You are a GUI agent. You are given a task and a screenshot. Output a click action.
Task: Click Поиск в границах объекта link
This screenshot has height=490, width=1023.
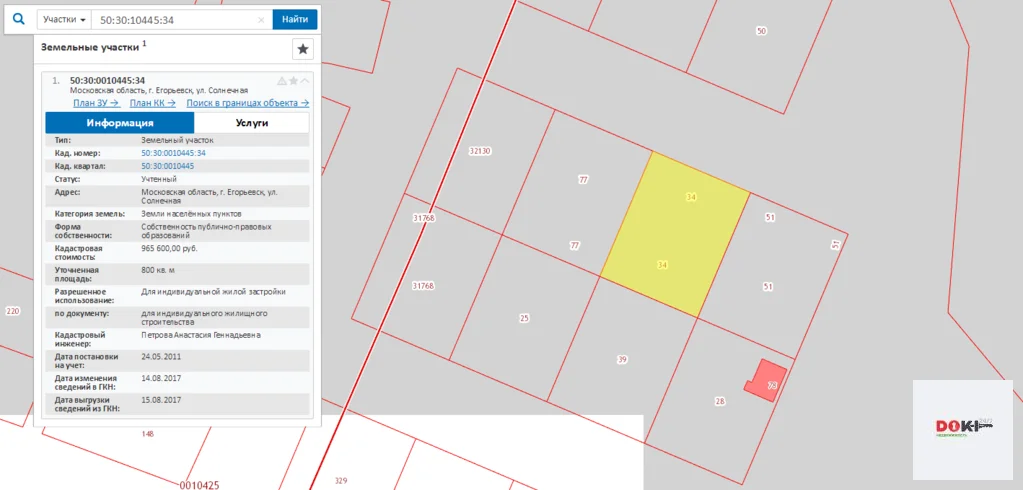[247, 102]
